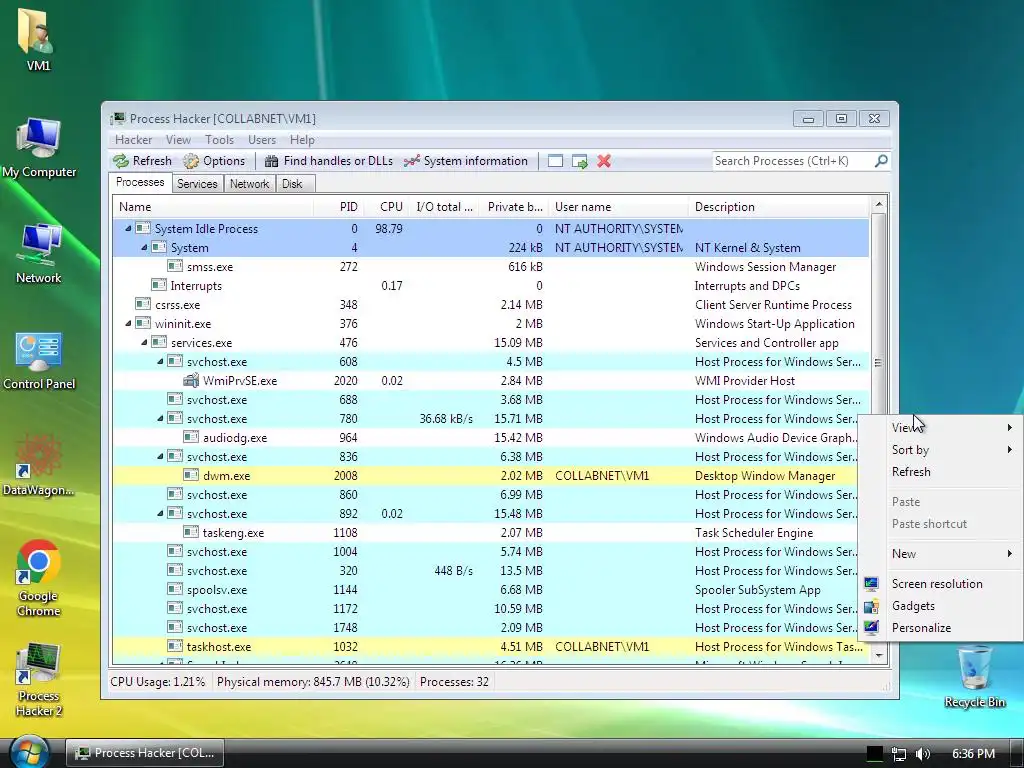The width and height of the screenshot is (1024, 768).
Task: Choose Screen resolution in context menu
Action: 941,584
